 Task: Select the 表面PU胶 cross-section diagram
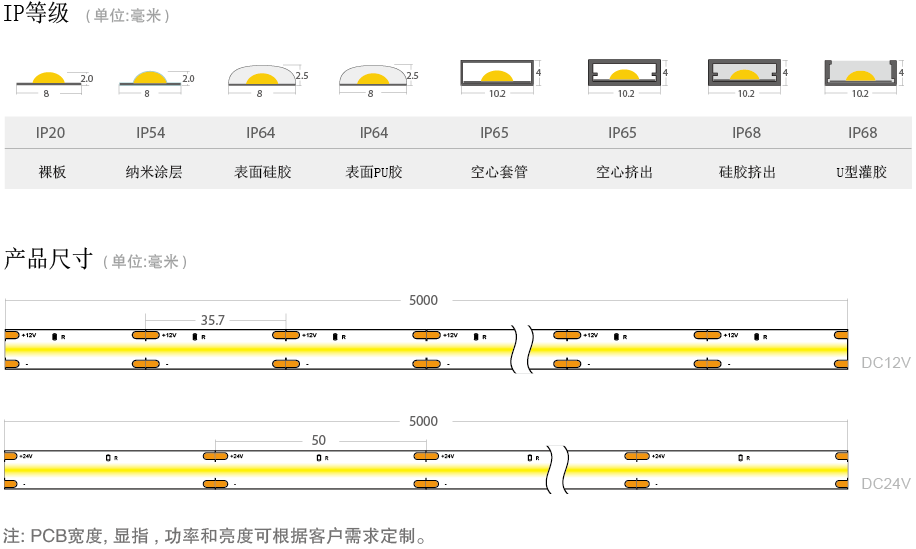(372, 78)
